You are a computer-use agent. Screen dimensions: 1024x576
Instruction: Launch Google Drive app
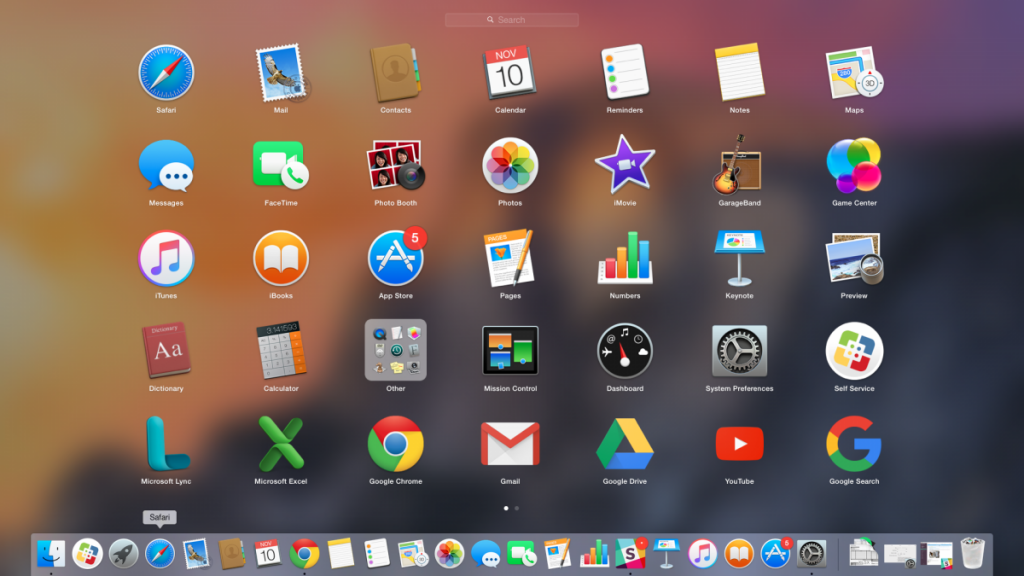coord(625,444)
